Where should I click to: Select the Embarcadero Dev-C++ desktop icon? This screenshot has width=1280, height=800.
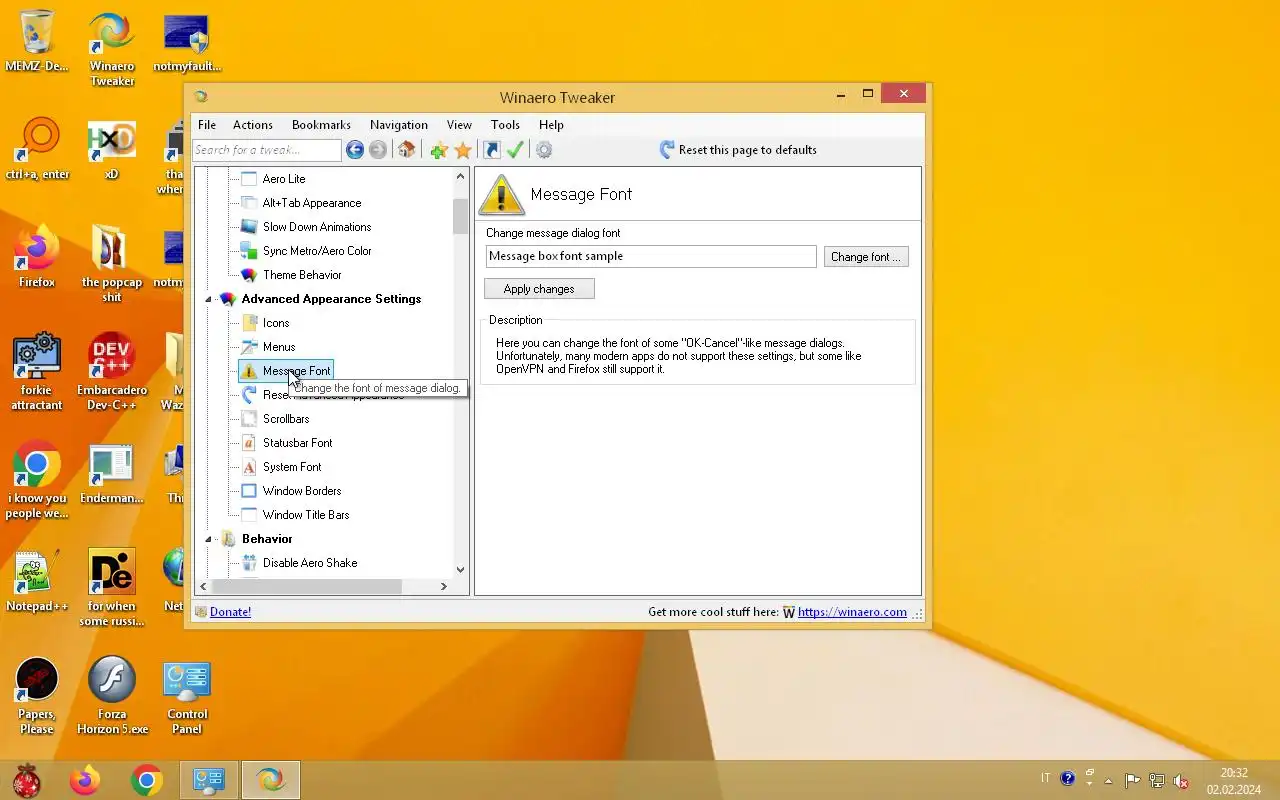(112, 373)
